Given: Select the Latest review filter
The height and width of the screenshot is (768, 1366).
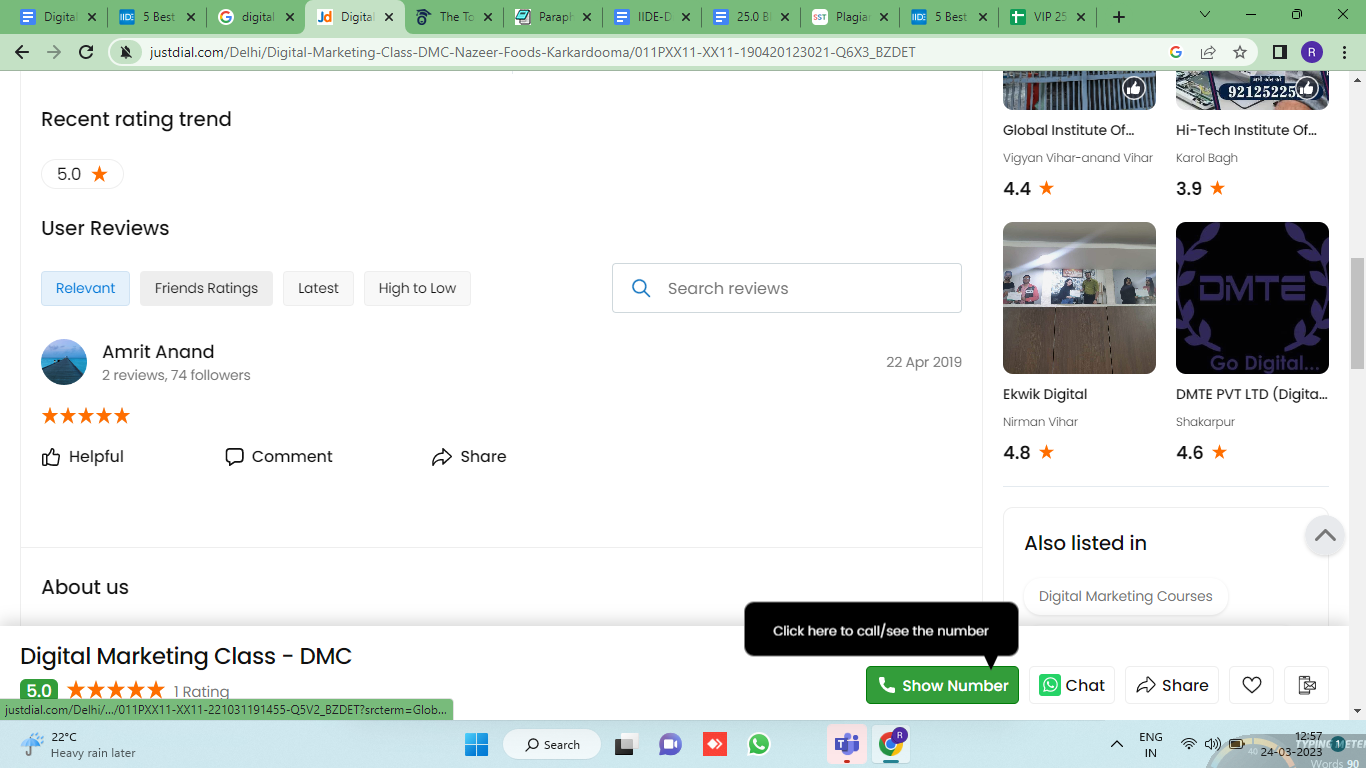Looking at the screenshot, I should click(318, 288).
